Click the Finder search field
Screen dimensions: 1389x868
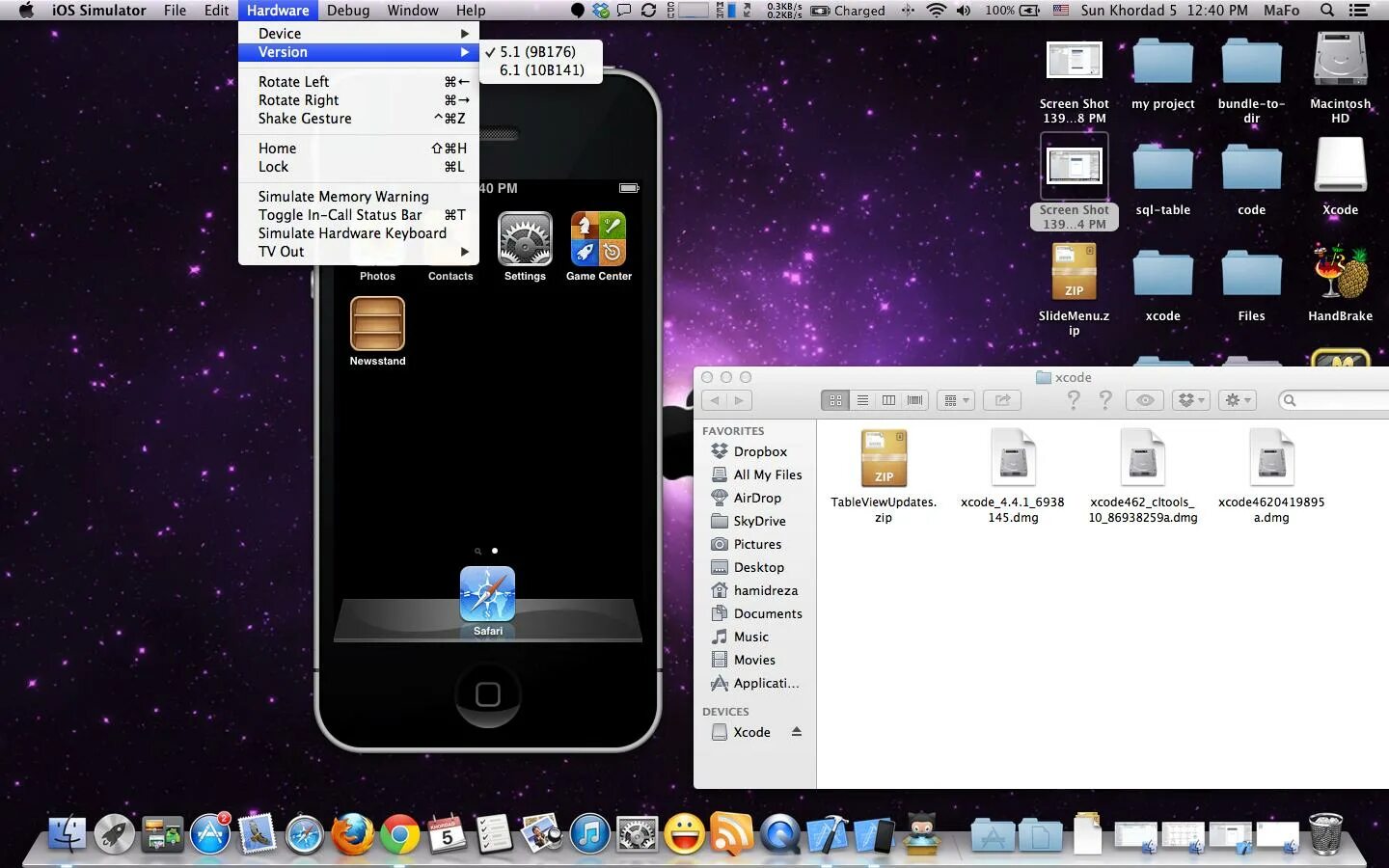1333,400
